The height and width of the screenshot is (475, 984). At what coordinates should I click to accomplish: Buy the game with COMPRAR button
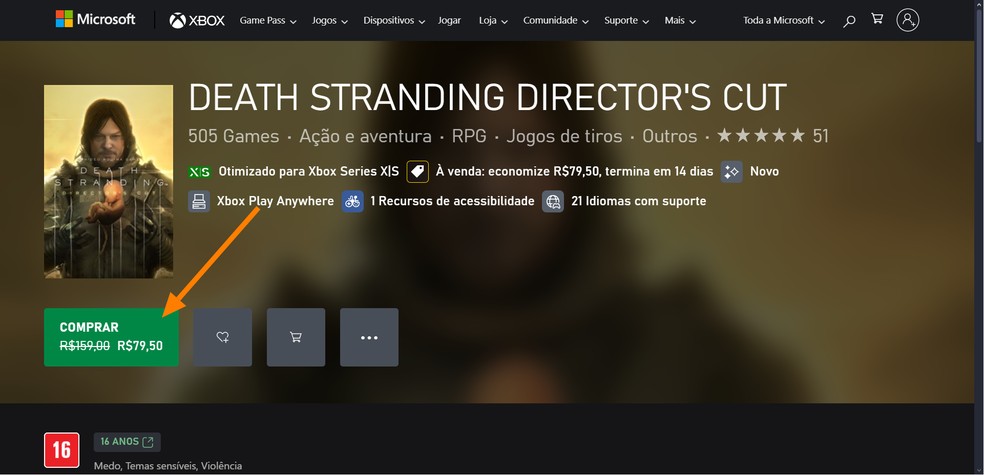[111, 337]
